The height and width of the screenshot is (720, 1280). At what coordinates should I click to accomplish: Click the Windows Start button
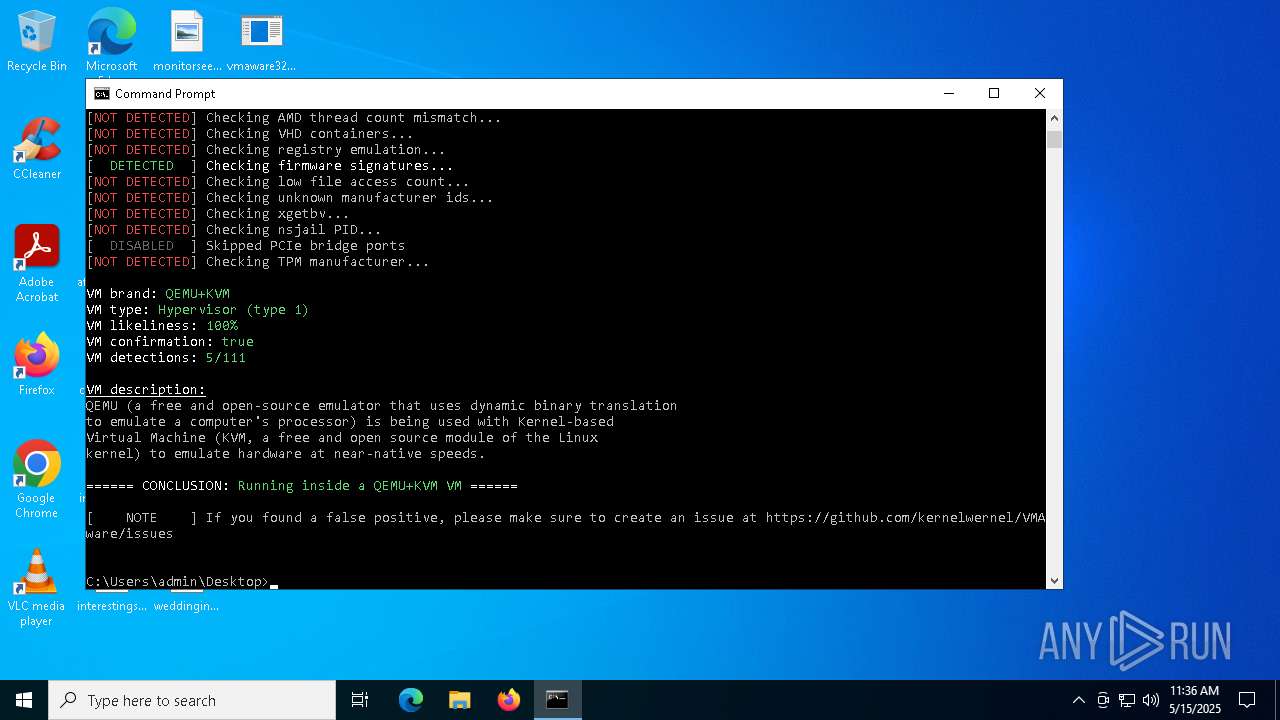tap(24, 700)
